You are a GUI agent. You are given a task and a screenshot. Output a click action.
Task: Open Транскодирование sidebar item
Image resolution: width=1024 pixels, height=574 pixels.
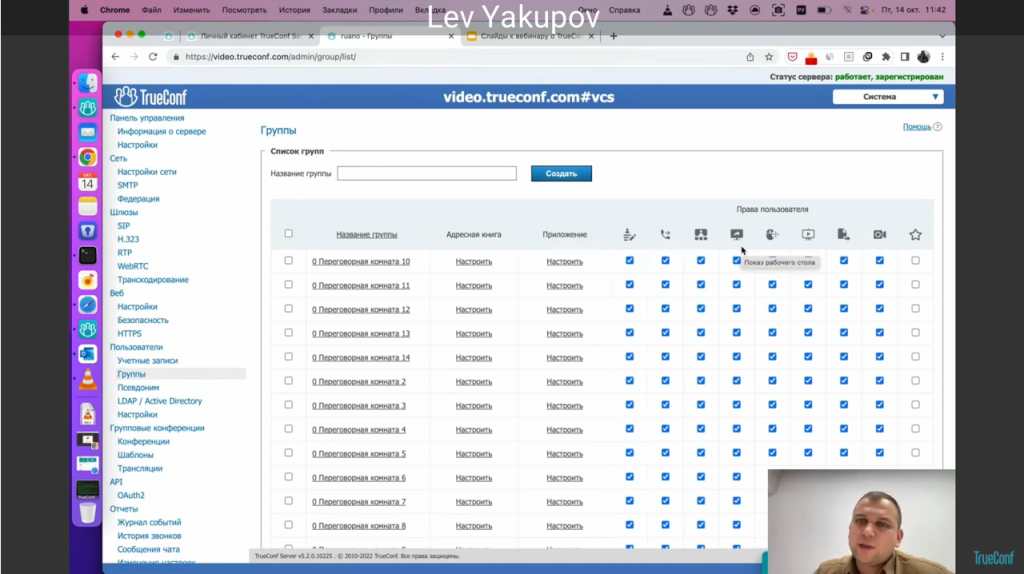click(153, 279)
